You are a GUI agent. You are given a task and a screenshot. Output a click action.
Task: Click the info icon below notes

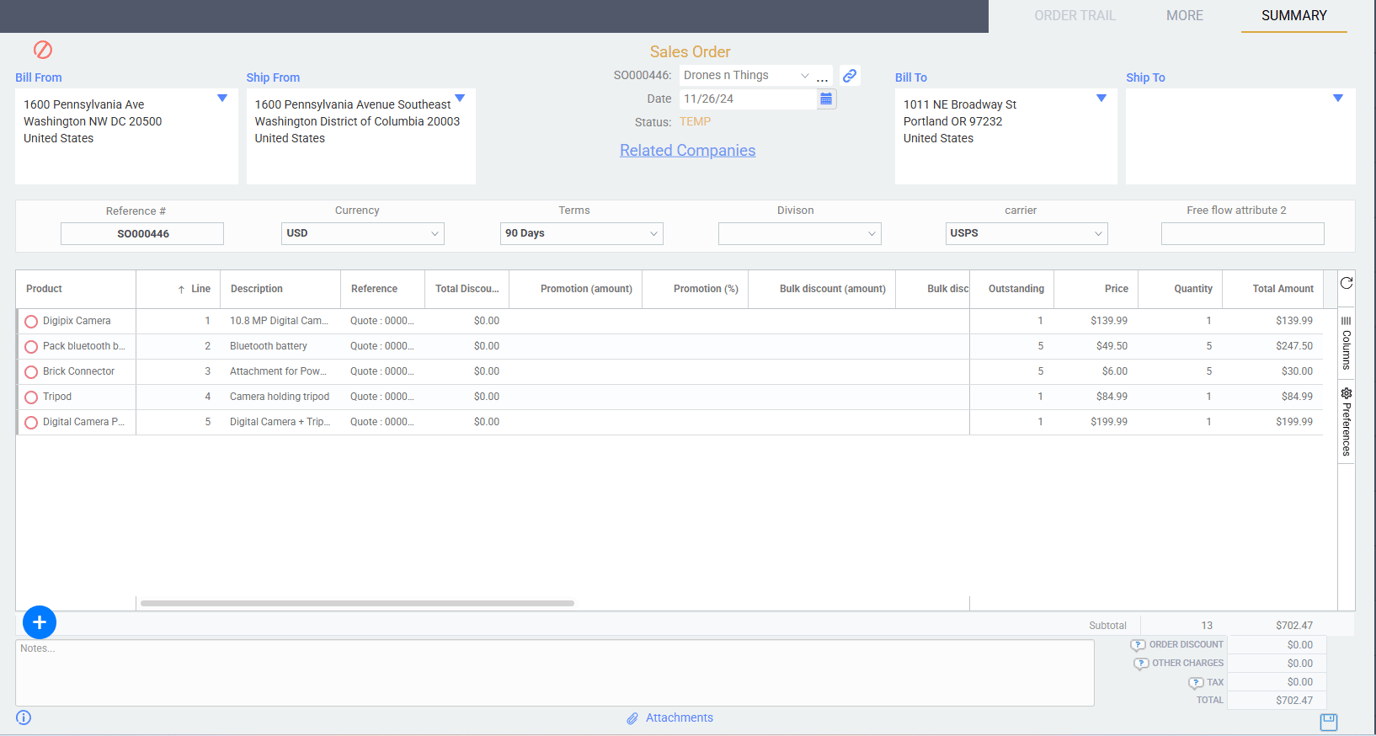(x=24, y=718)
